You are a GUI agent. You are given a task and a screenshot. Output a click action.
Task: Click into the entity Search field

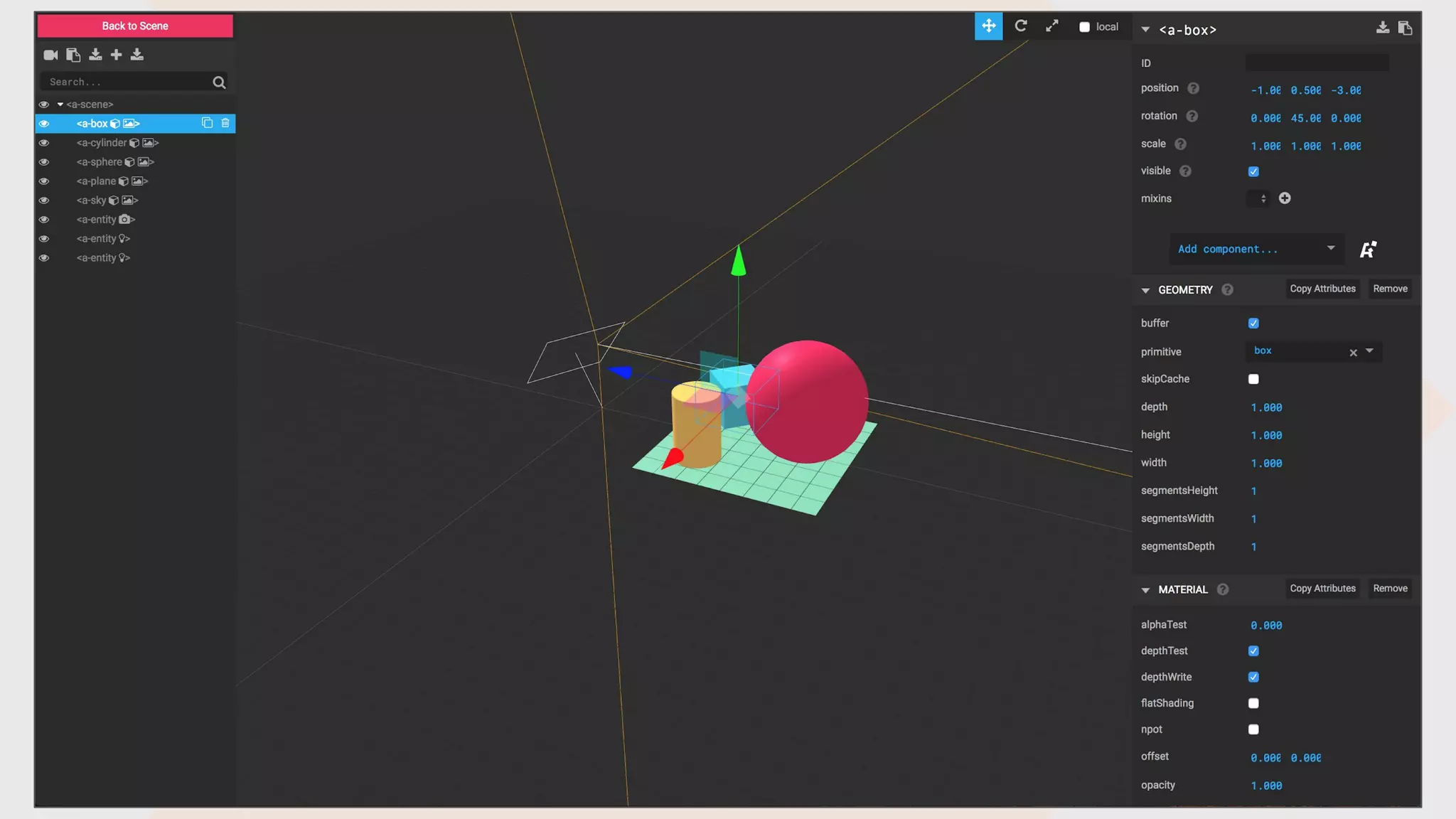(128, 82)
